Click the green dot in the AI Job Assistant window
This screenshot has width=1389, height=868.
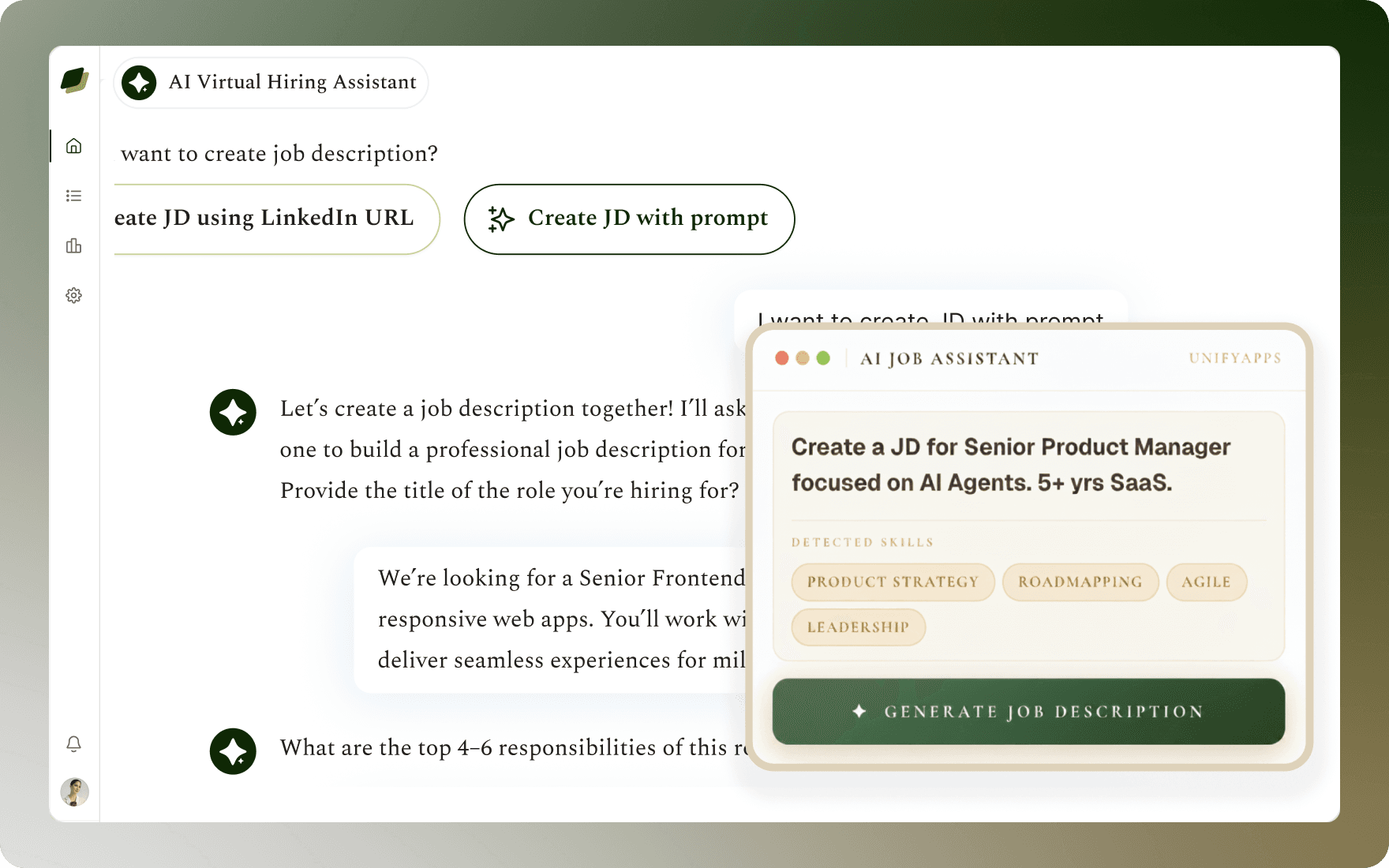(823, 358)
